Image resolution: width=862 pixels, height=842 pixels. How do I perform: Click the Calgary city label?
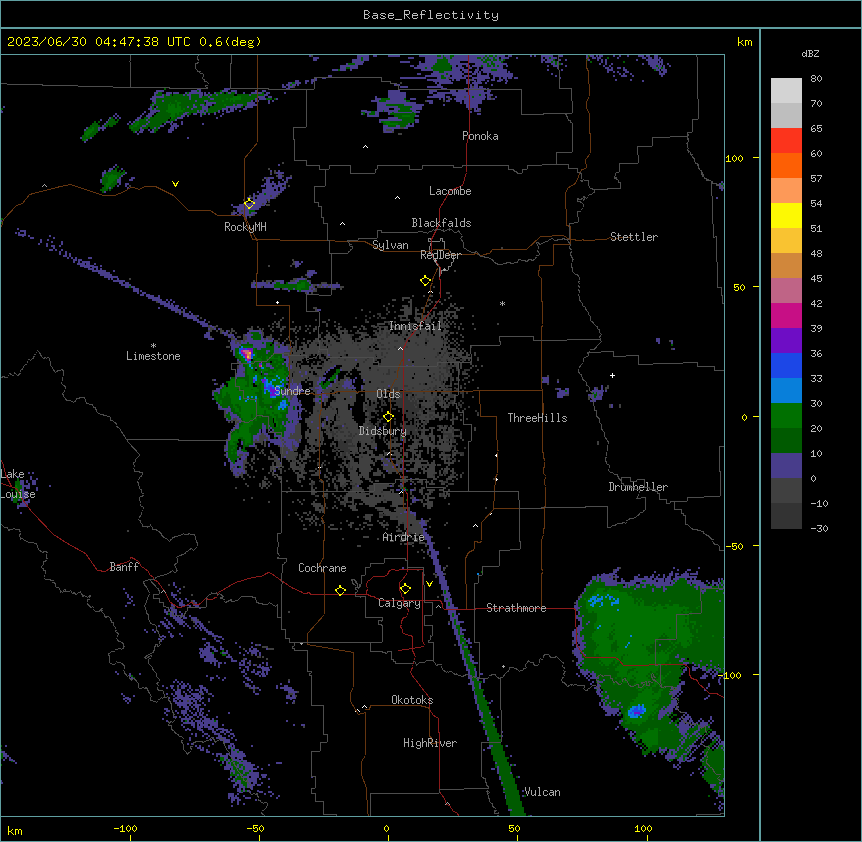399,603
